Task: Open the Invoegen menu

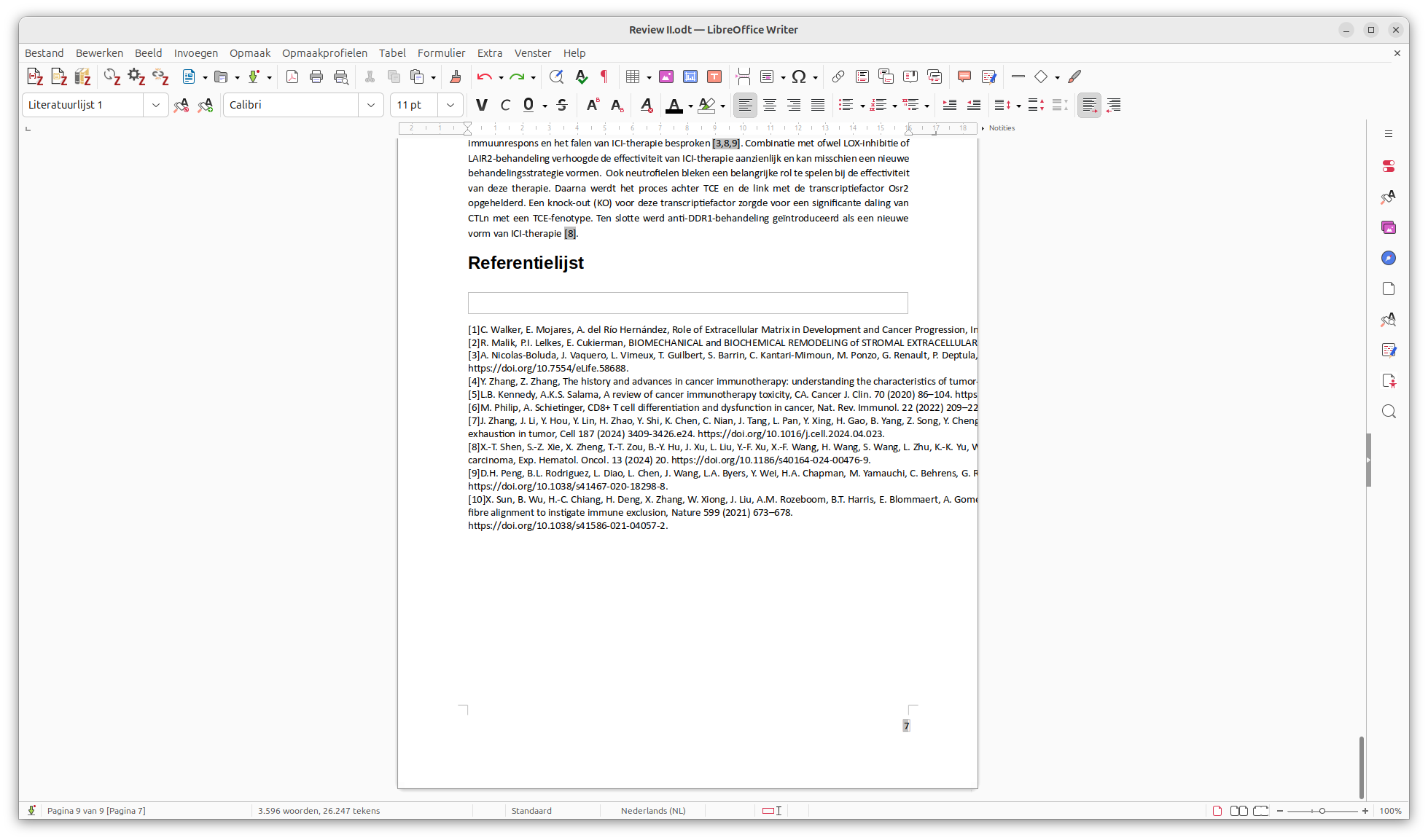Action: (x=195, y=53)
